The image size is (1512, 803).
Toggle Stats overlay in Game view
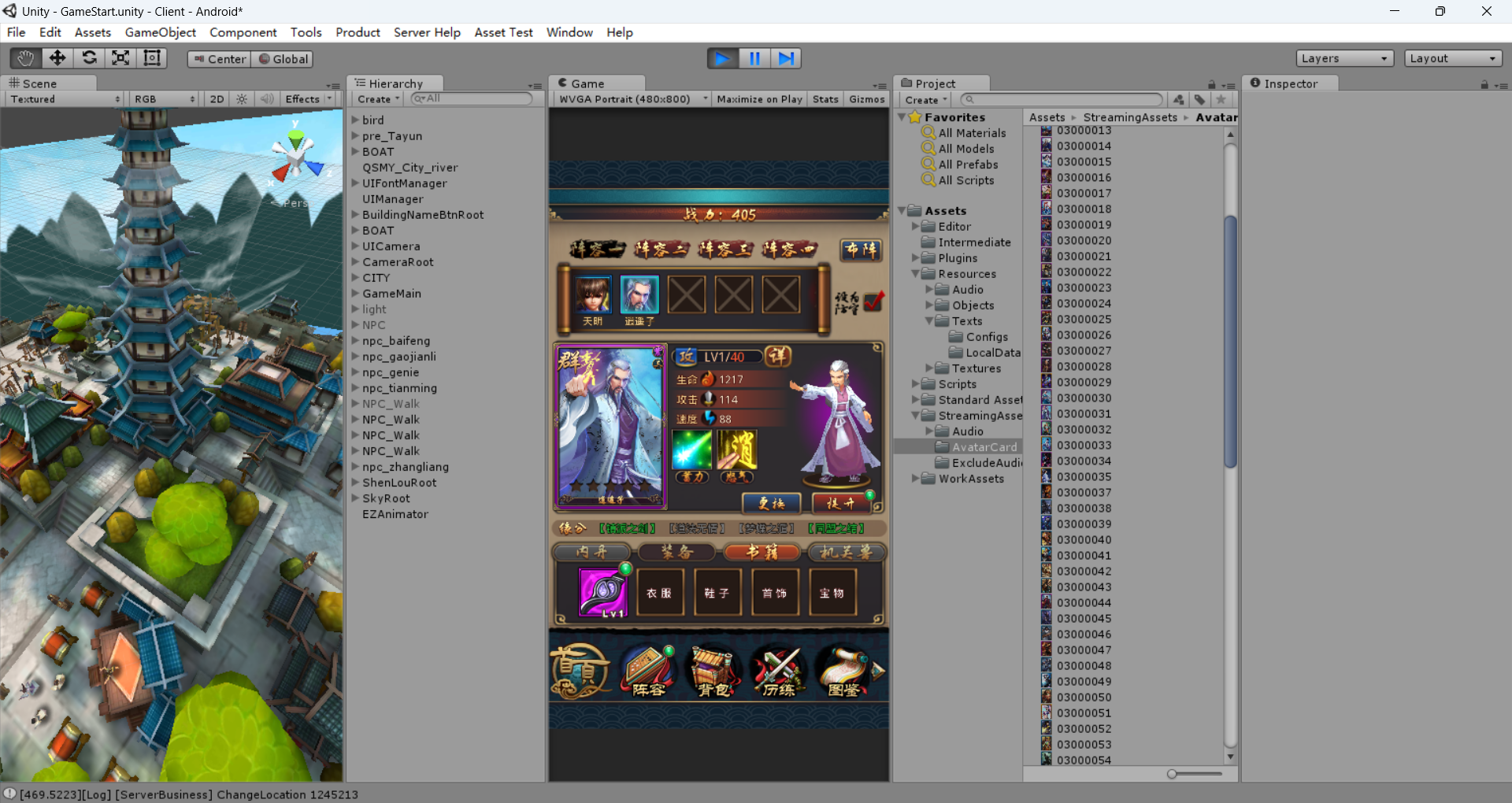(825, 99)
